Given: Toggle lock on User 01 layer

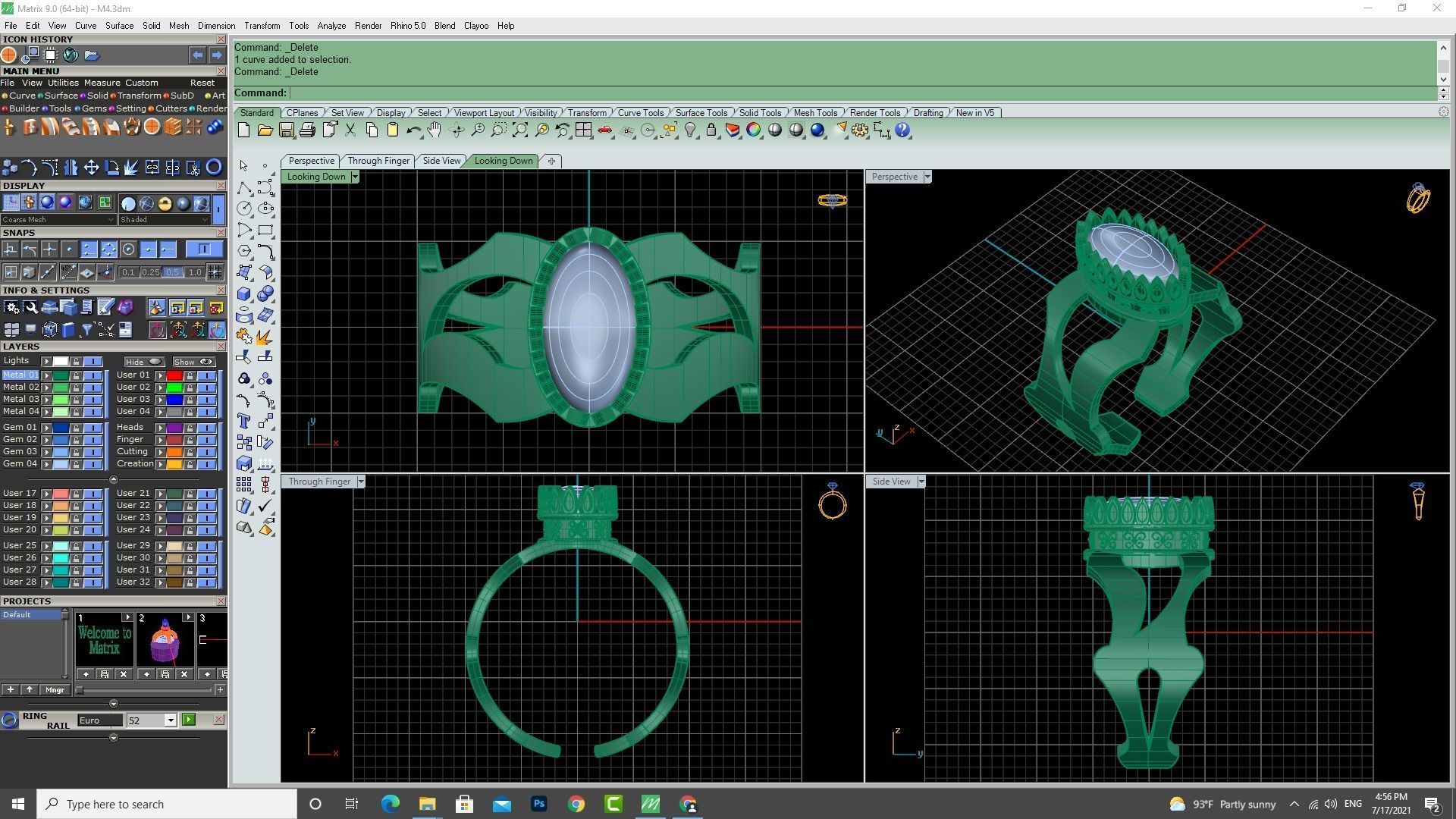Looking at the screenshot, I should (x=190, y=375).
